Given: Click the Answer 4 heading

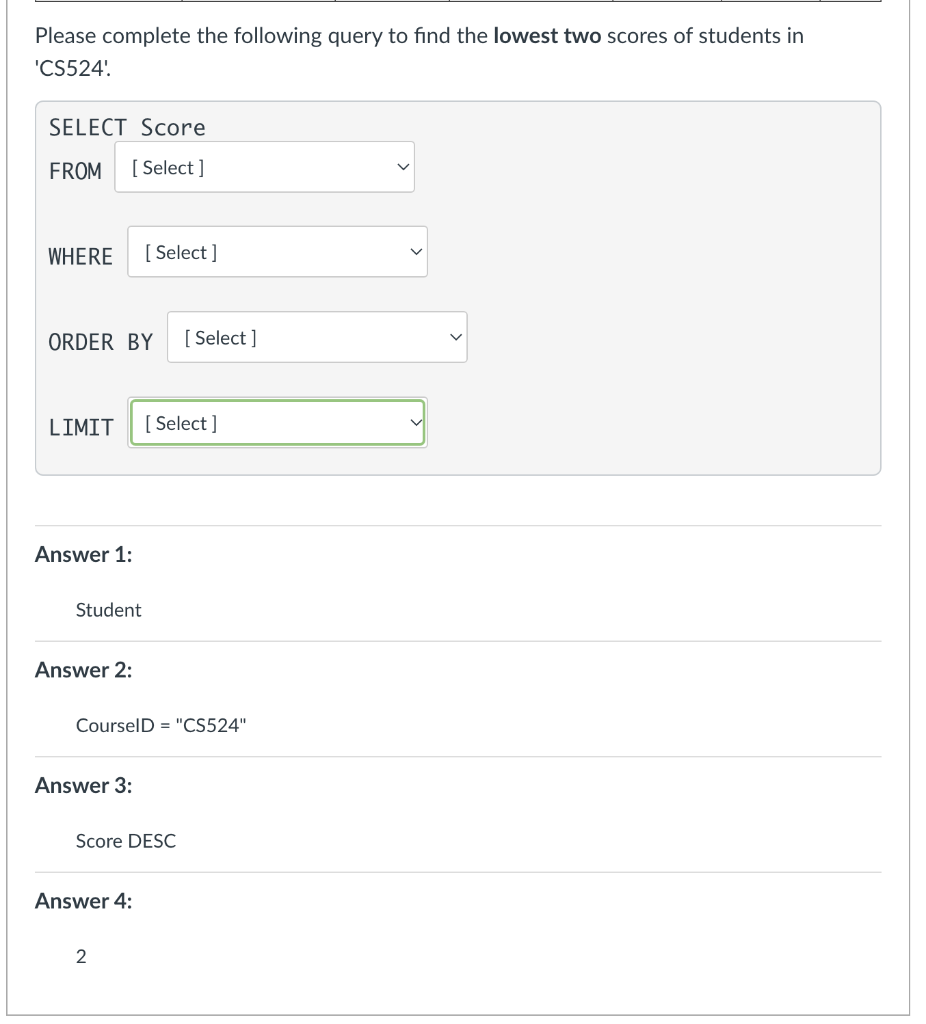Looking at the screenshot, I should coord(83,901).
